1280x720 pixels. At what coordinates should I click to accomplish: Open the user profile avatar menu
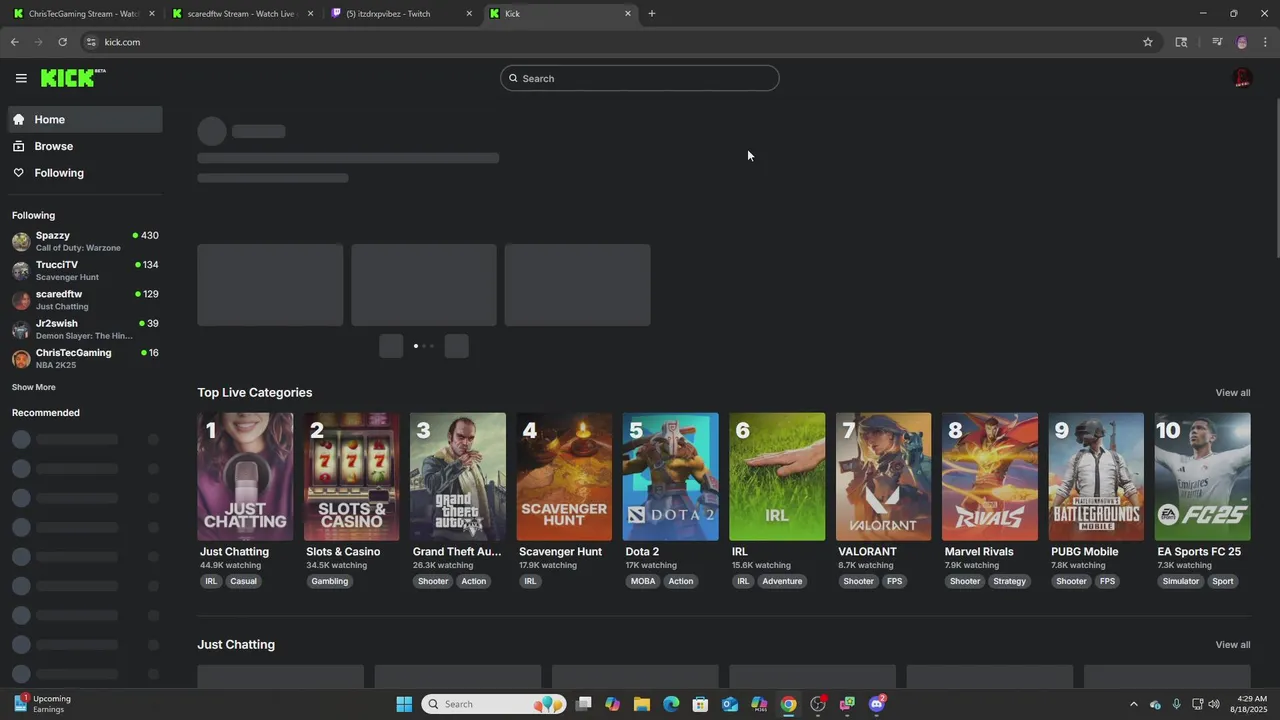[x=1242, y=78]
